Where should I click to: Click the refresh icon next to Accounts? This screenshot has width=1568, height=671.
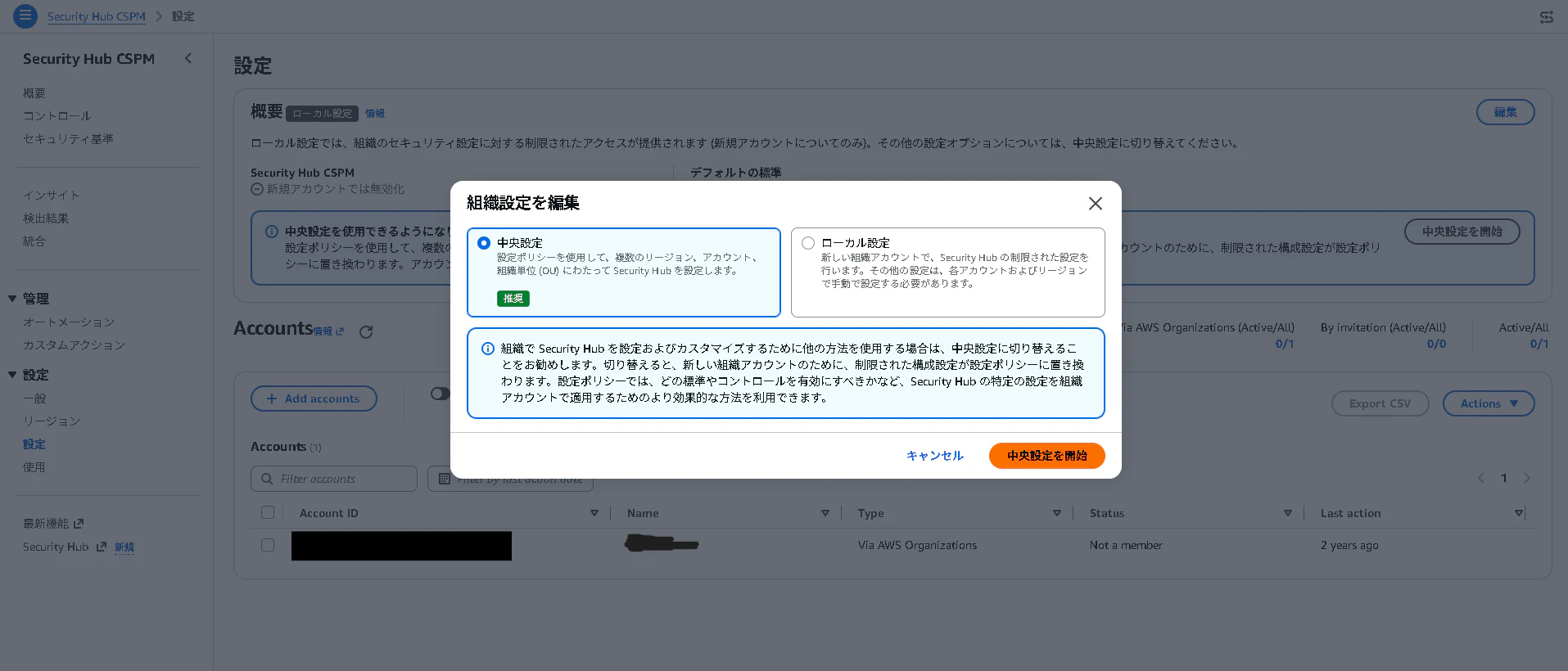point(366,331)
